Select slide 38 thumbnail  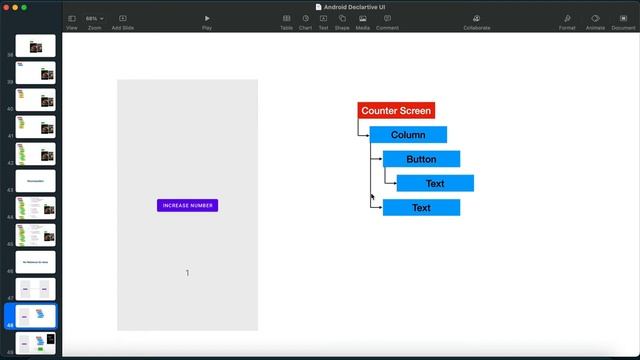click(x=36, y=46)
